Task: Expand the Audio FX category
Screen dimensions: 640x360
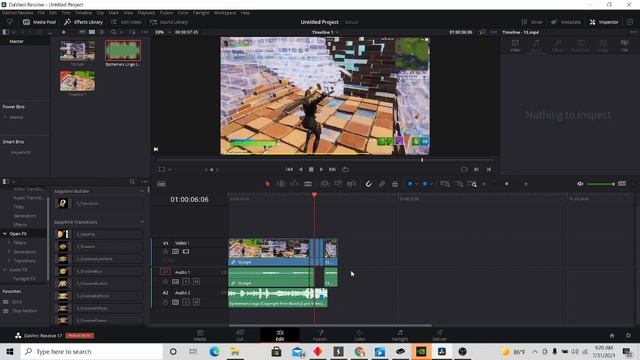Action: click(4, 270)
